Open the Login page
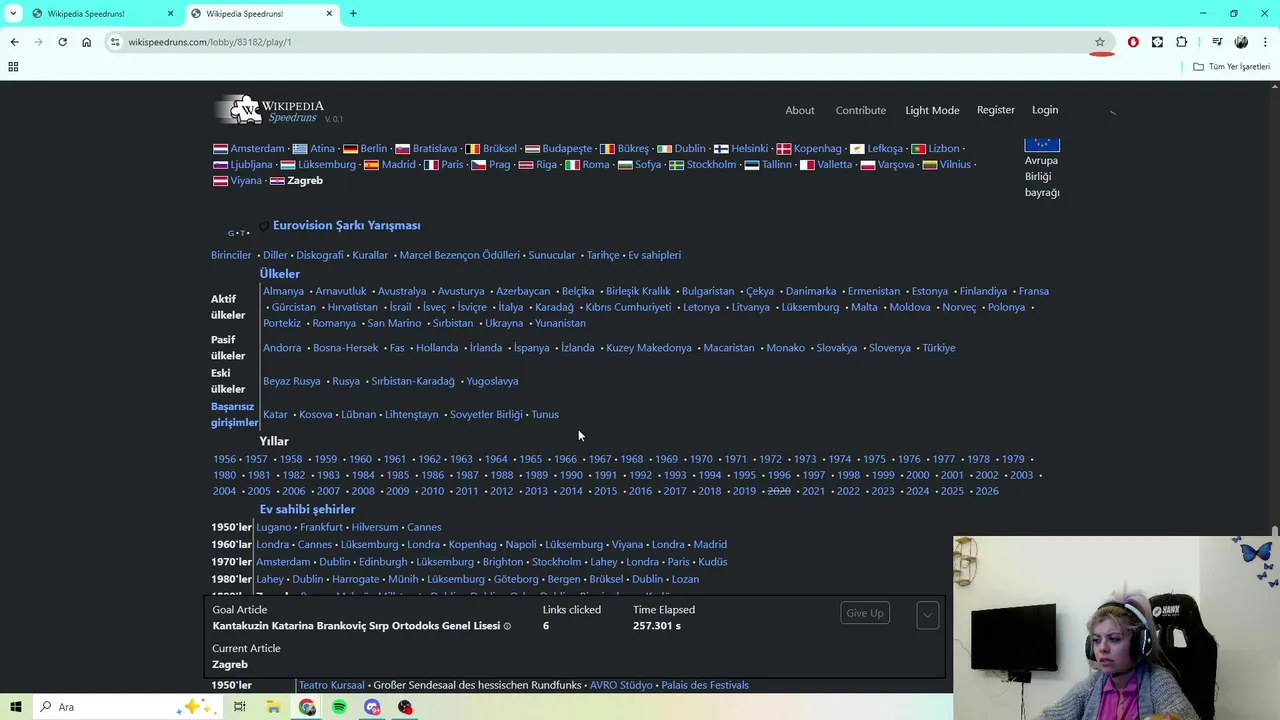Image resolution: width=1280 pixels, height=720 pixels. (x=1045, y=110)
